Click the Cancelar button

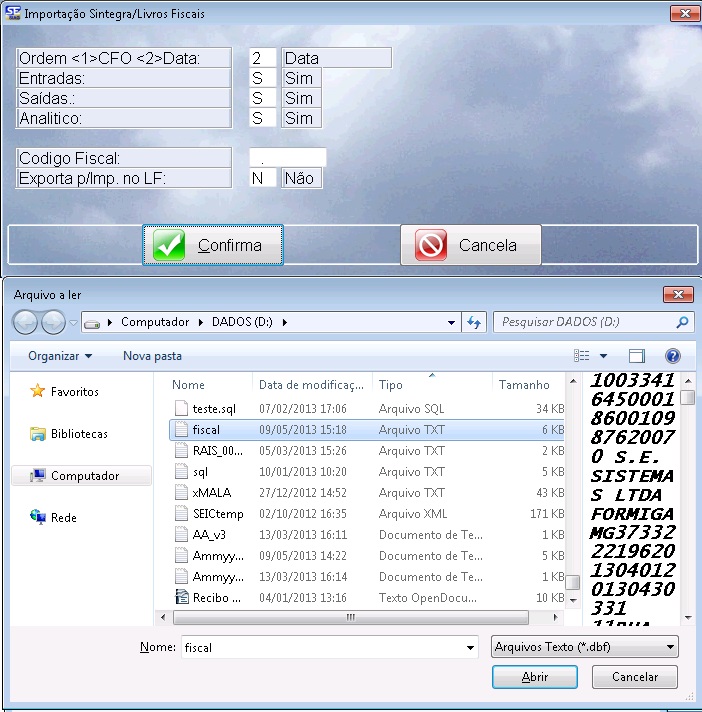634,677
